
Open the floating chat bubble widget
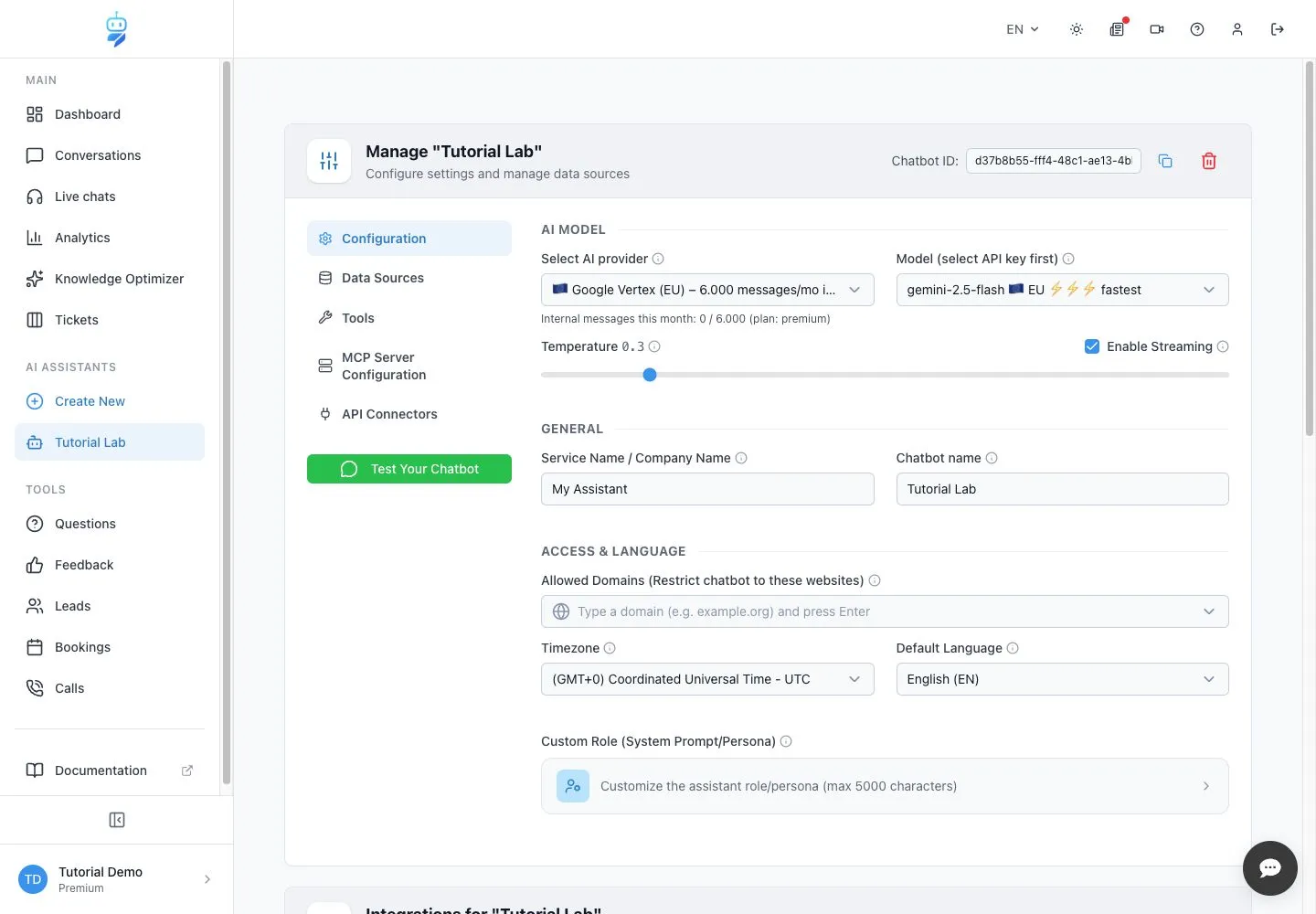tap(1270, 868)
